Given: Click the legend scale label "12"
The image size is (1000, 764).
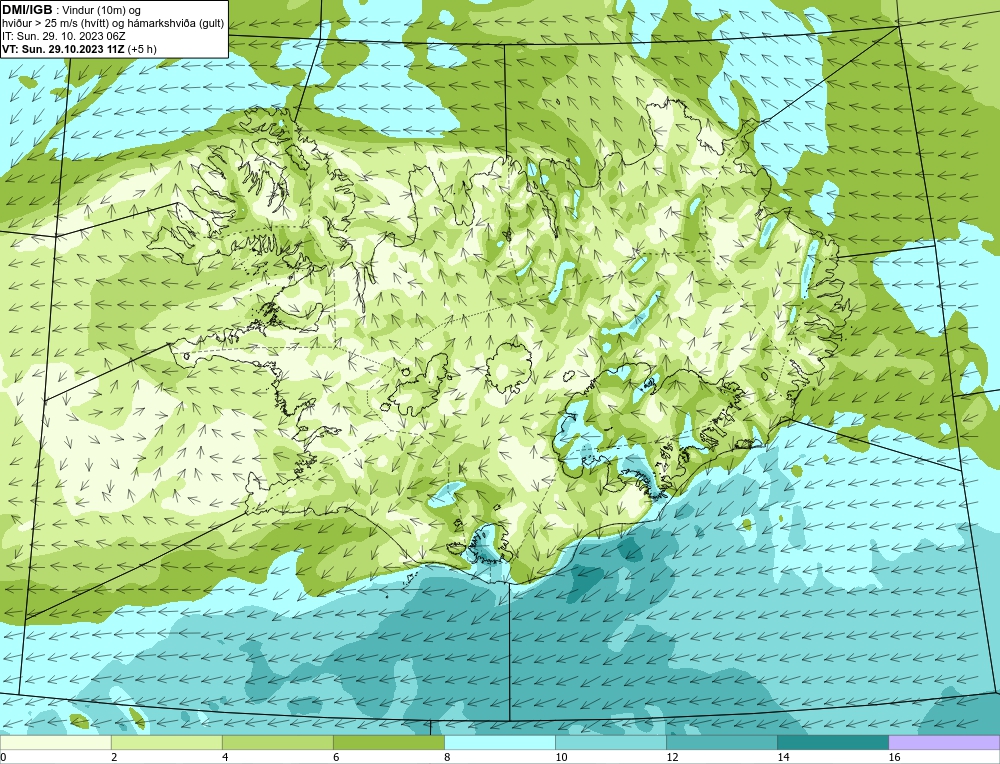Looking at the screenshot, I should click(x=672, y=757).
